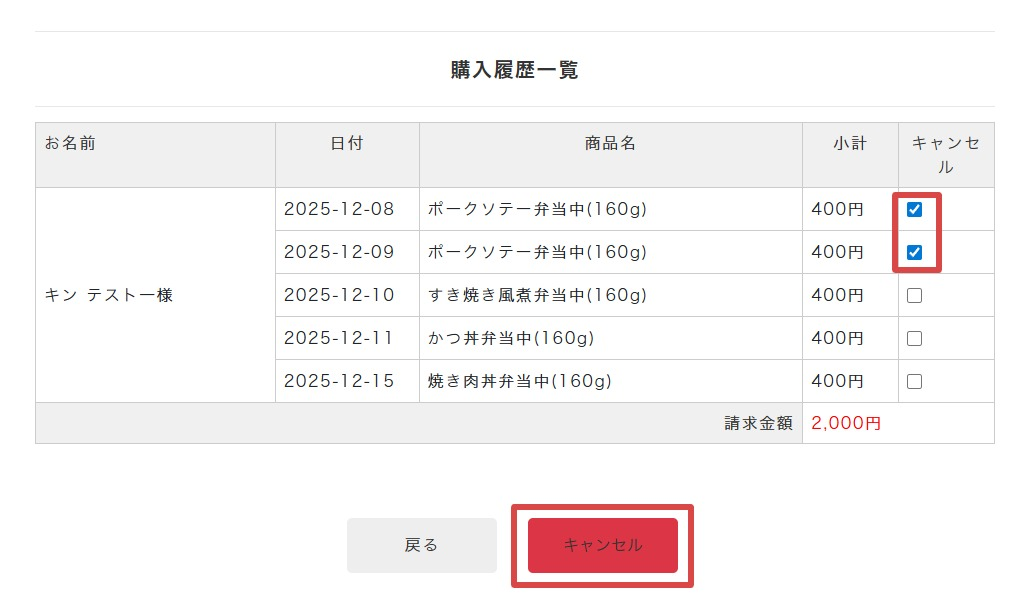Image resolution: width=1036 pixels, height=616 pixels.
Task: Select the 2025-12-15 date cell
Action: tap(339, 382)
